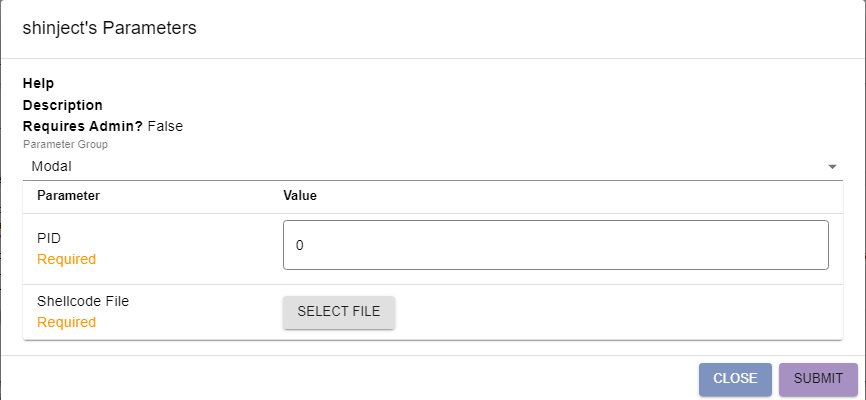Open the Parameter Group dropdown arrow
The image size is (866, 400).
[832, 166]
